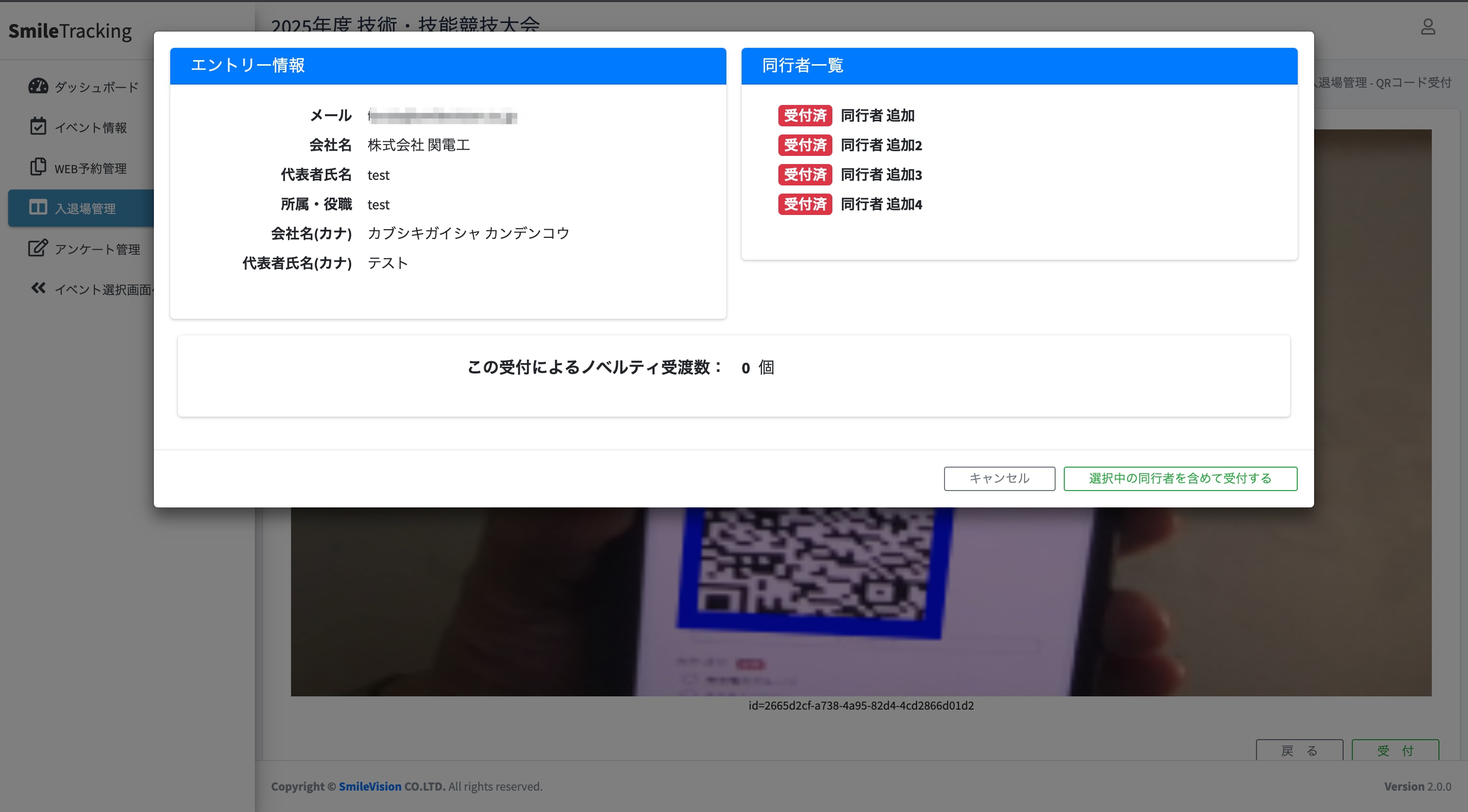Viewport: 1468px width, 812px height.
Task: Click the テスト kana name value
Action: click(x=388, y=263)
